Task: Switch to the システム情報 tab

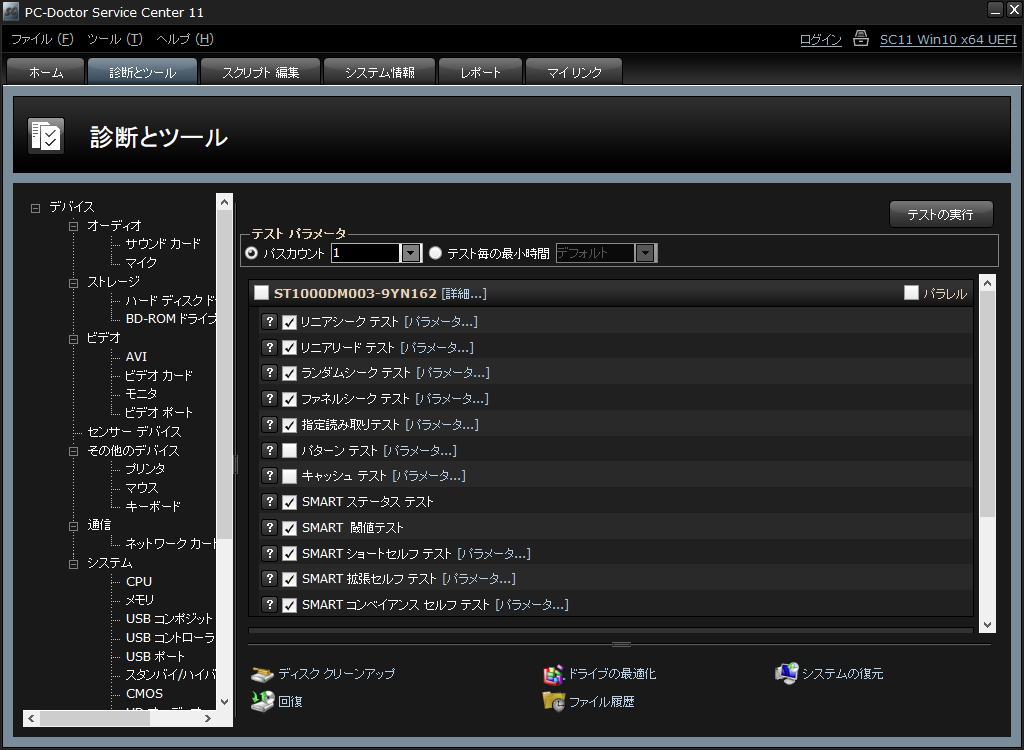Action: pyautogui.click(x=379, y=72)
